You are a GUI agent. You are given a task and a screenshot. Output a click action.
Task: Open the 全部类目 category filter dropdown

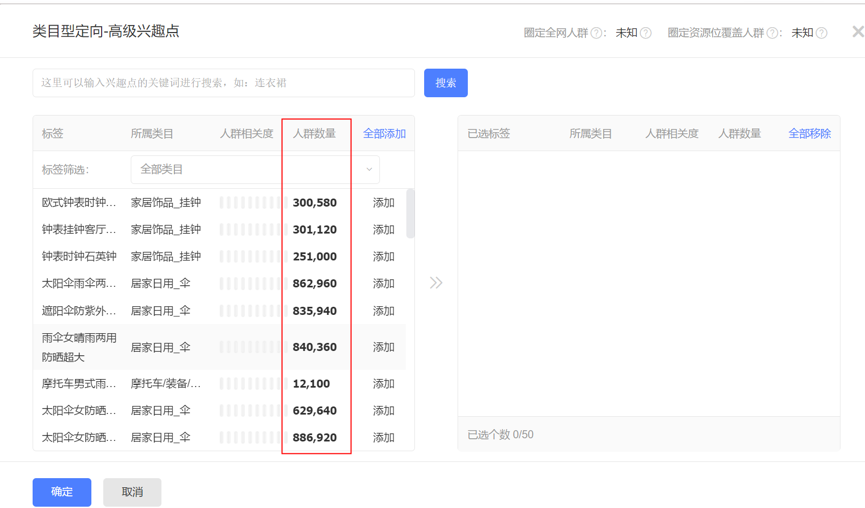point(255,169)
